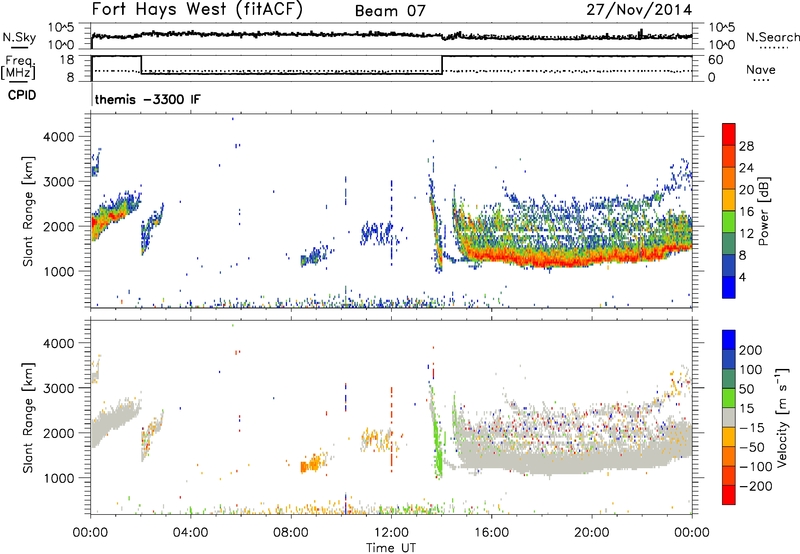
Task: Click the '08:00' time tick label
Action: click(291, 533)
